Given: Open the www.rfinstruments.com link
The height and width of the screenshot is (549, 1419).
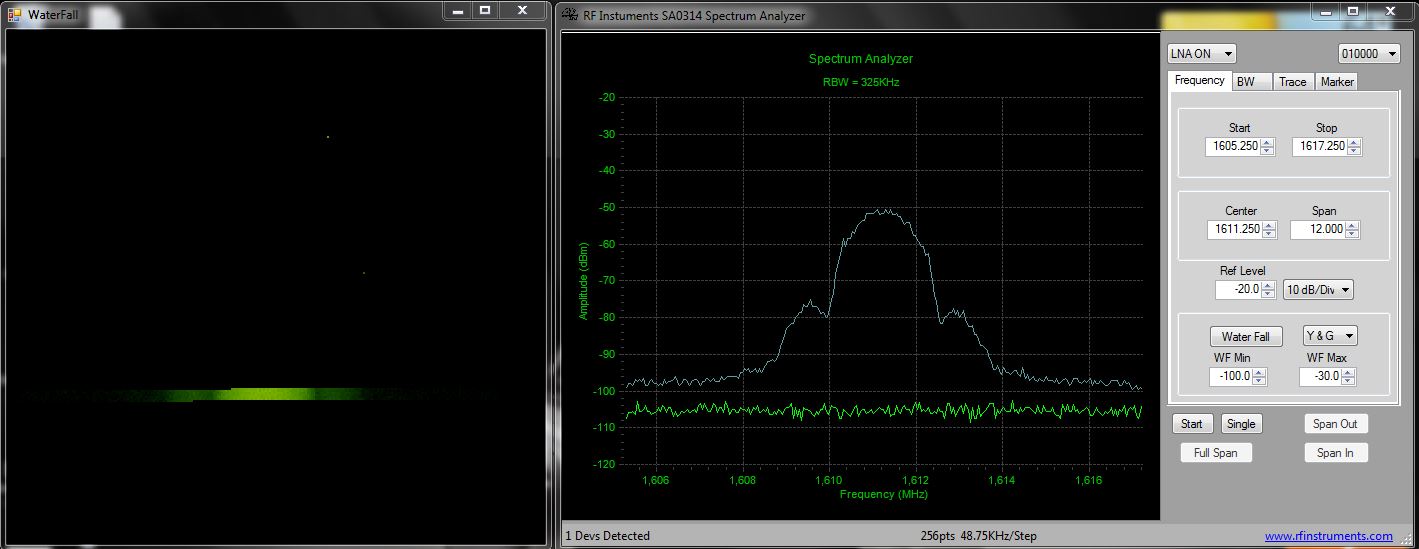Looking at the screenshot, I should [1328, 536].
